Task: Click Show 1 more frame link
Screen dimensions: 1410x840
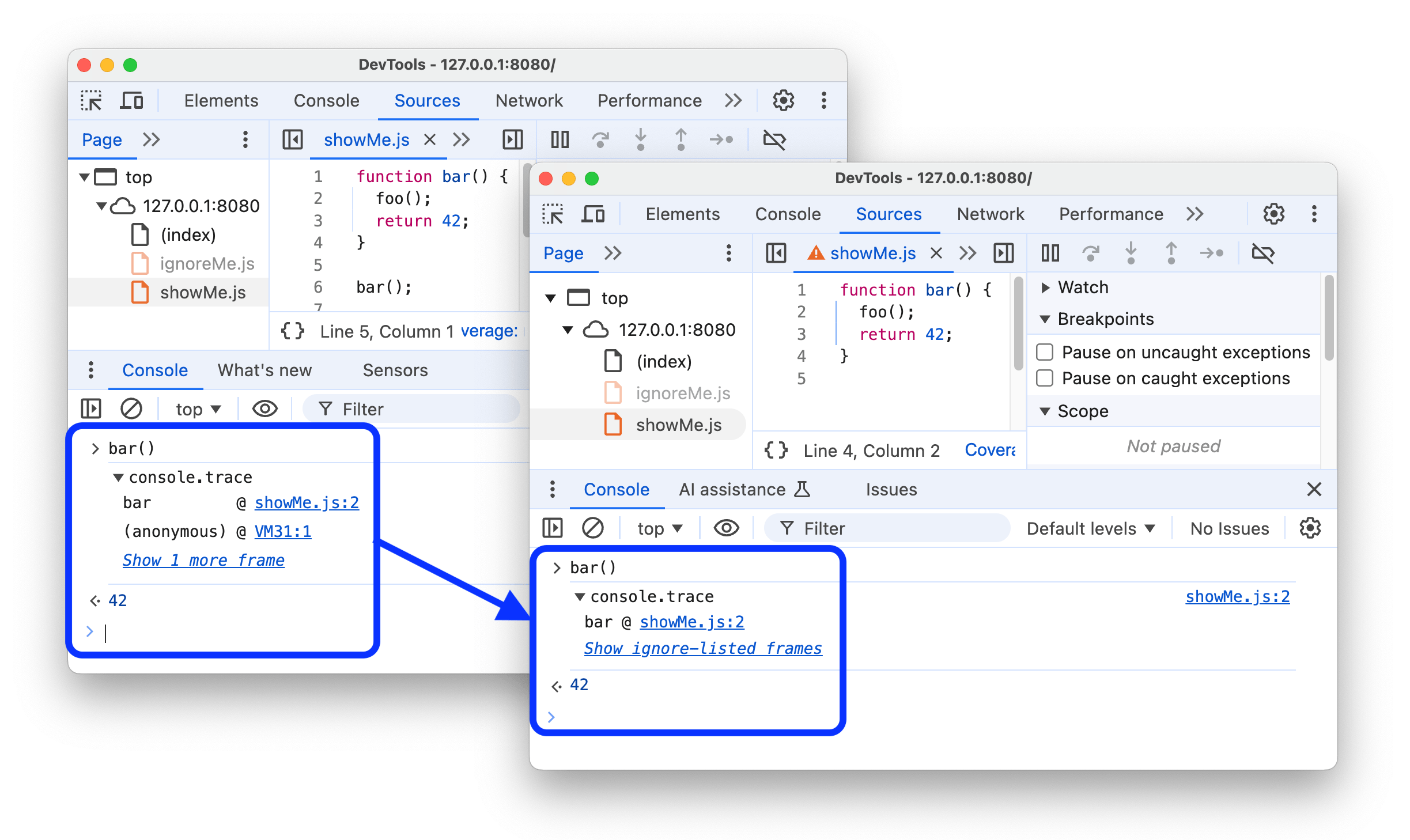Action: pyautogui.click(x=203, y=560)
